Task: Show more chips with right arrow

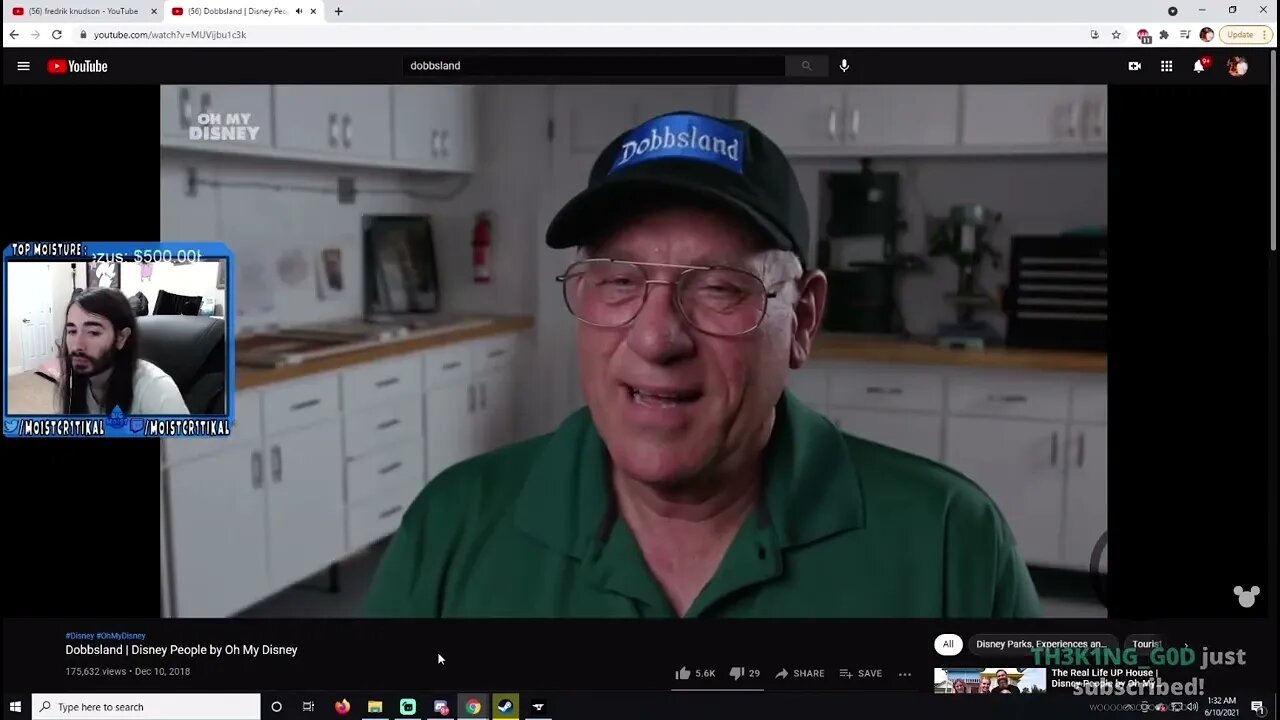Action: click(x=1186, y=644)
